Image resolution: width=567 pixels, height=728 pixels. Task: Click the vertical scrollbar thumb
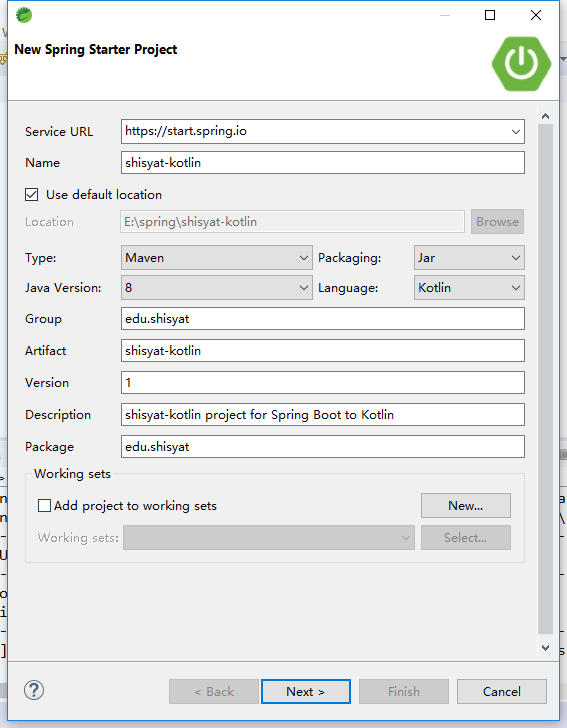tap(546, 378)
